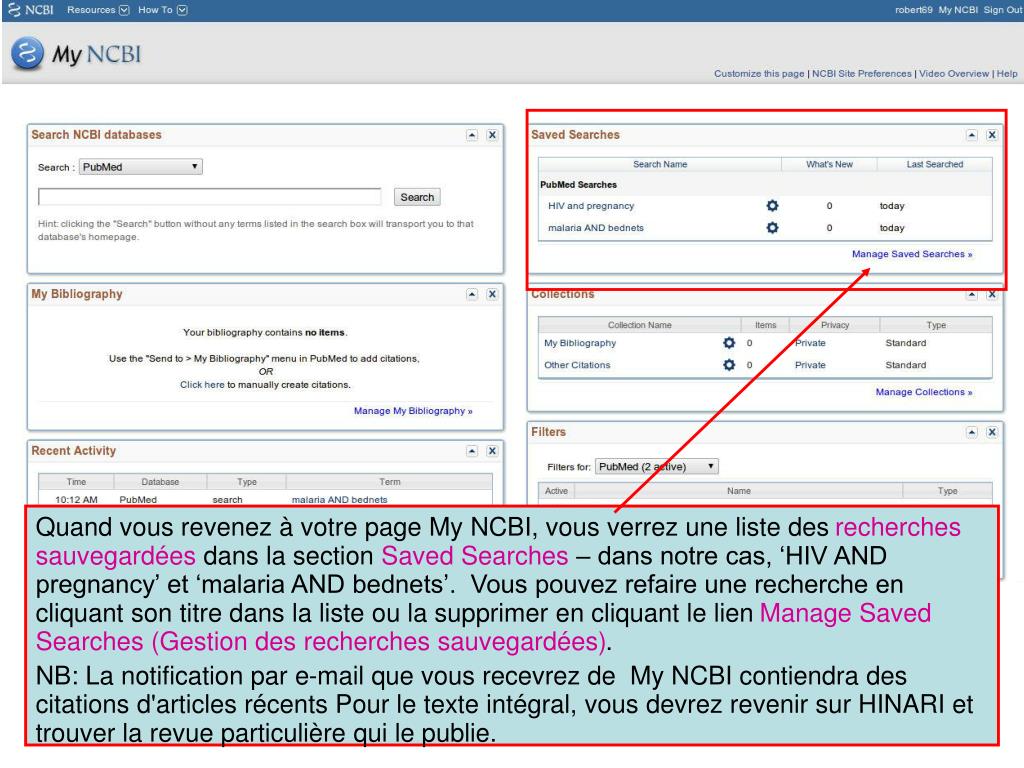Click Active column header in Filters

click(556, 491)
